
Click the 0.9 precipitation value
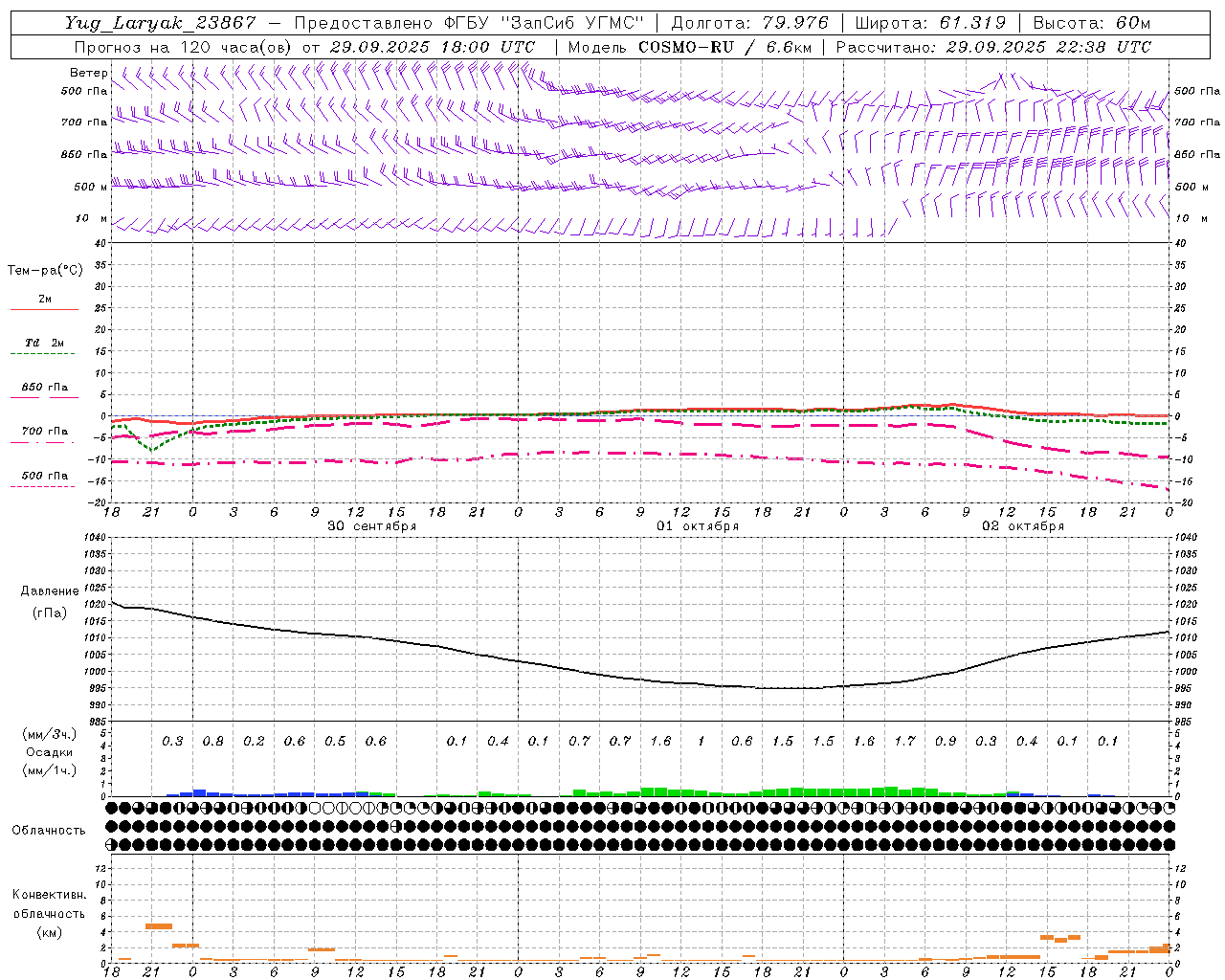[x=946, y=741]
